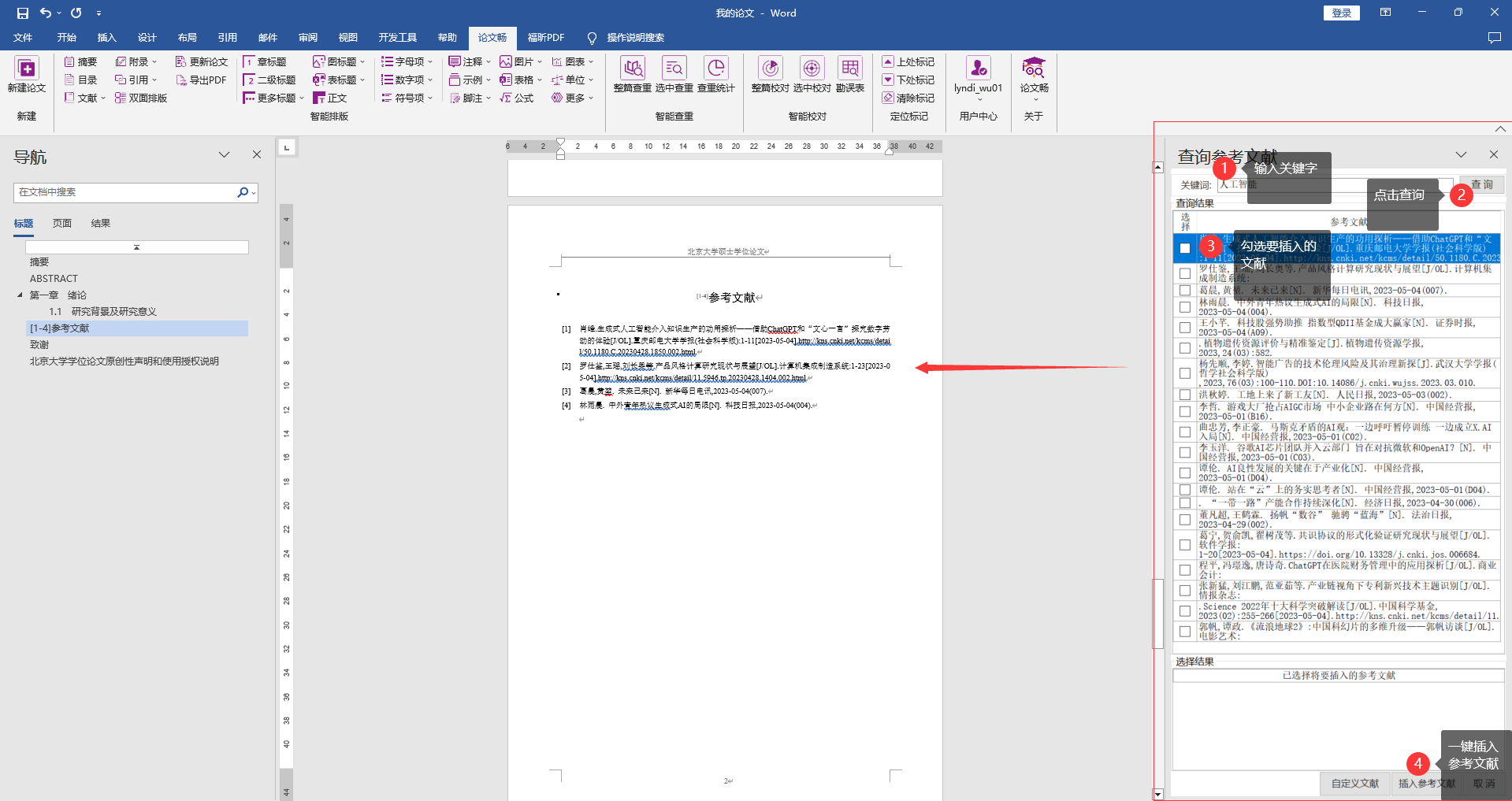The height and width of the screenshot is (801, 1512).
Task: Switch to 结果 tab in navigation pane
Action: 101,224
